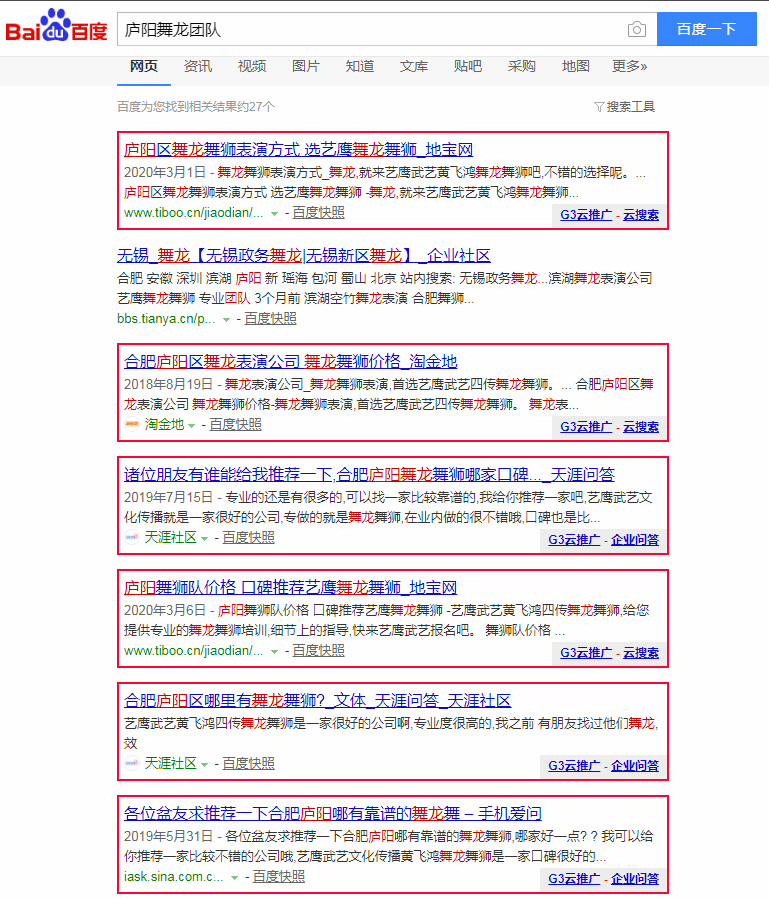Click G3云推广 in 手机爱问 result
This screenshot has width=769, height=900.
(x=574, y=879)
